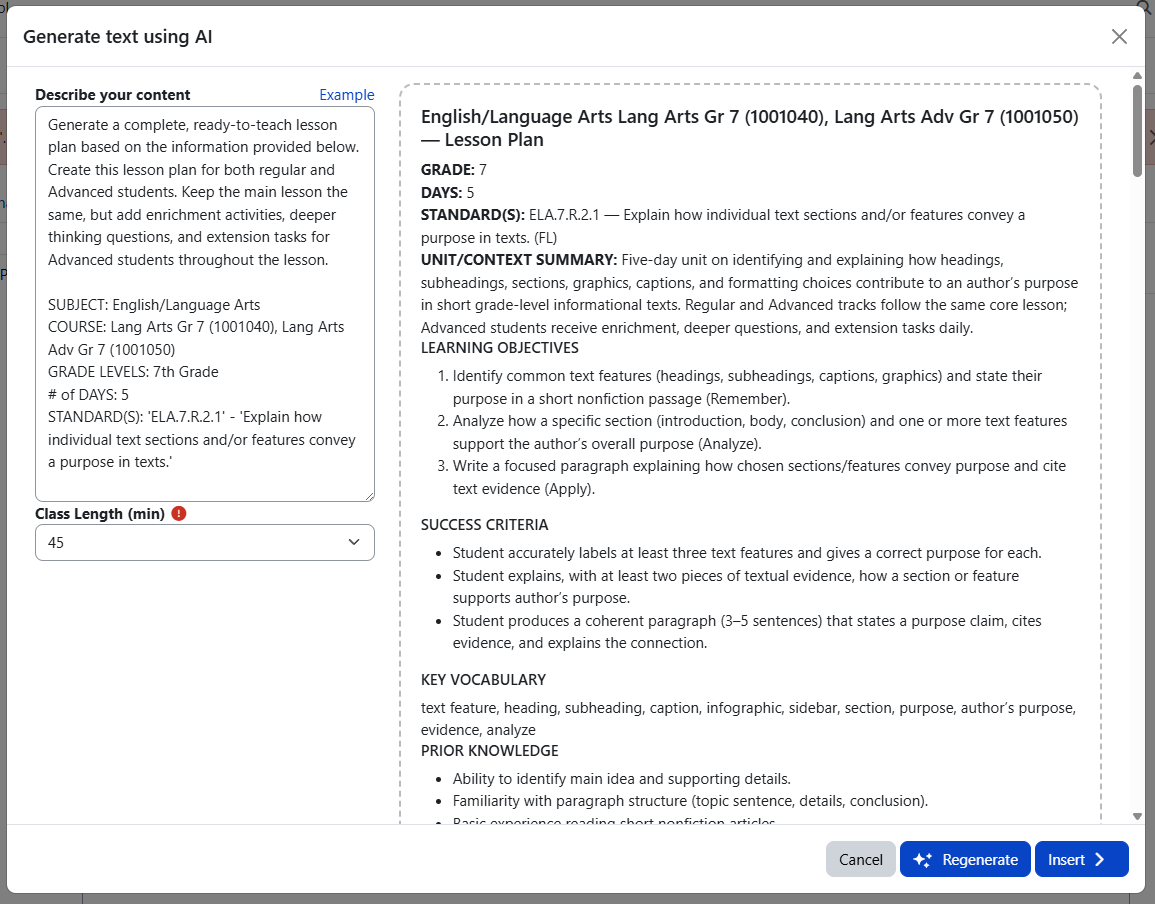Click the red error icon beside Class Length
This screenshot has width=1155, height=904.
[x=179, y=513]
